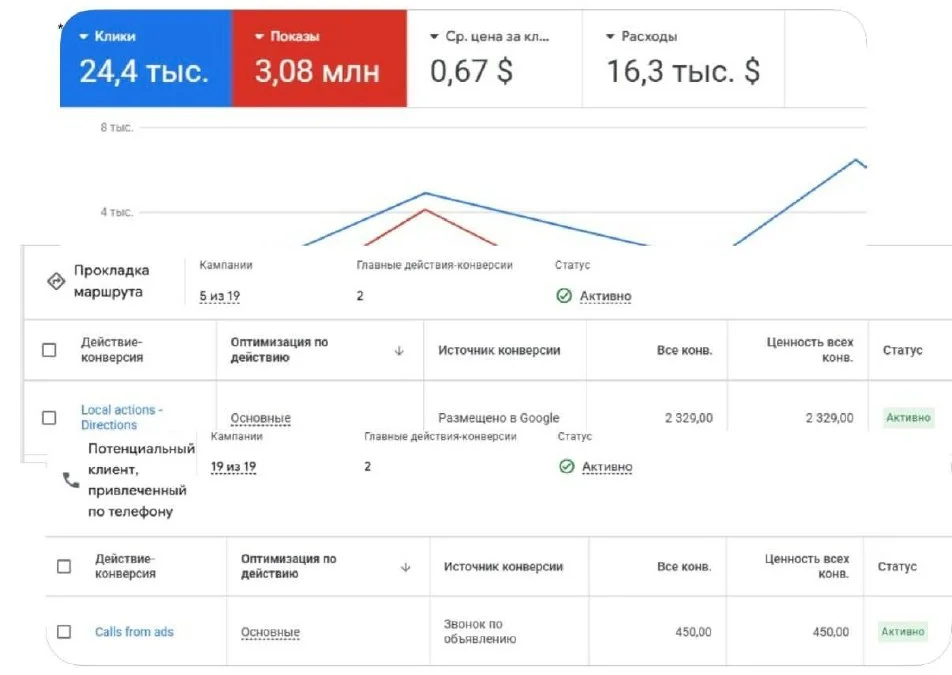The width and height of the screenshot is (952, 675).
Task: Click the 4 тыс. chart axis label
Action: [117, 212]
